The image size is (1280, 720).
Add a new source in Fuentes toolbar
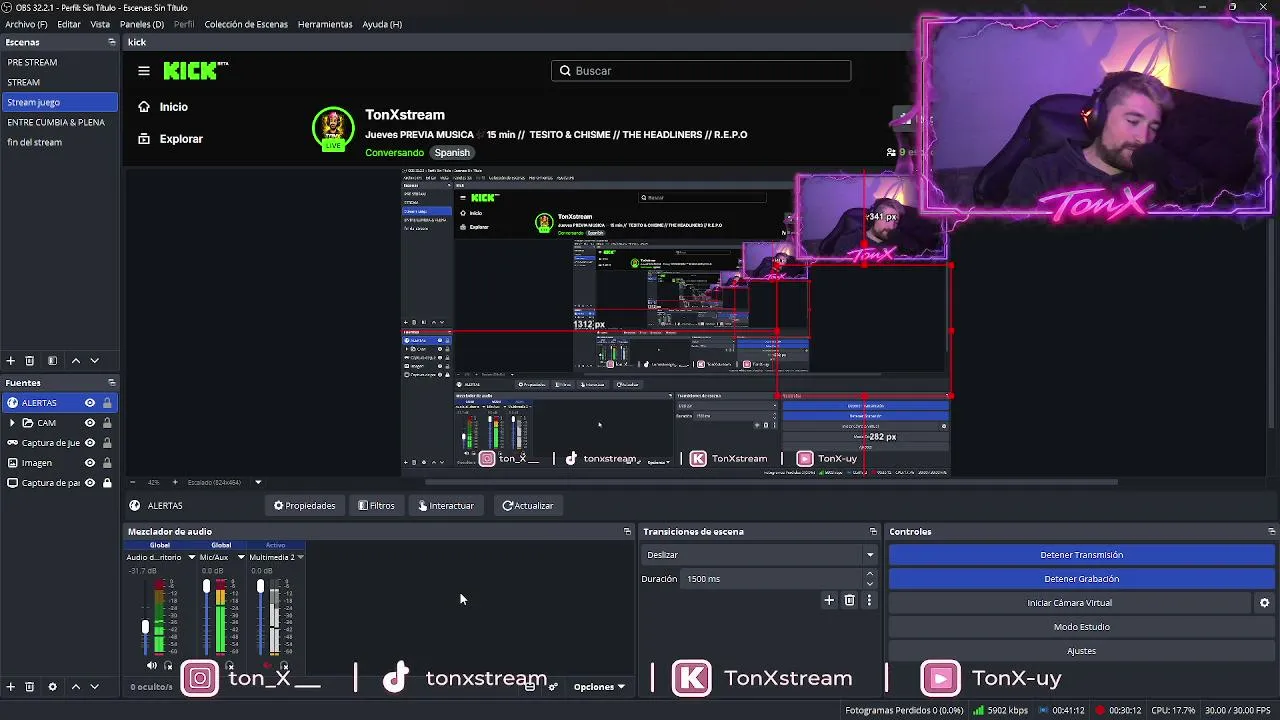tap(11, 687)
